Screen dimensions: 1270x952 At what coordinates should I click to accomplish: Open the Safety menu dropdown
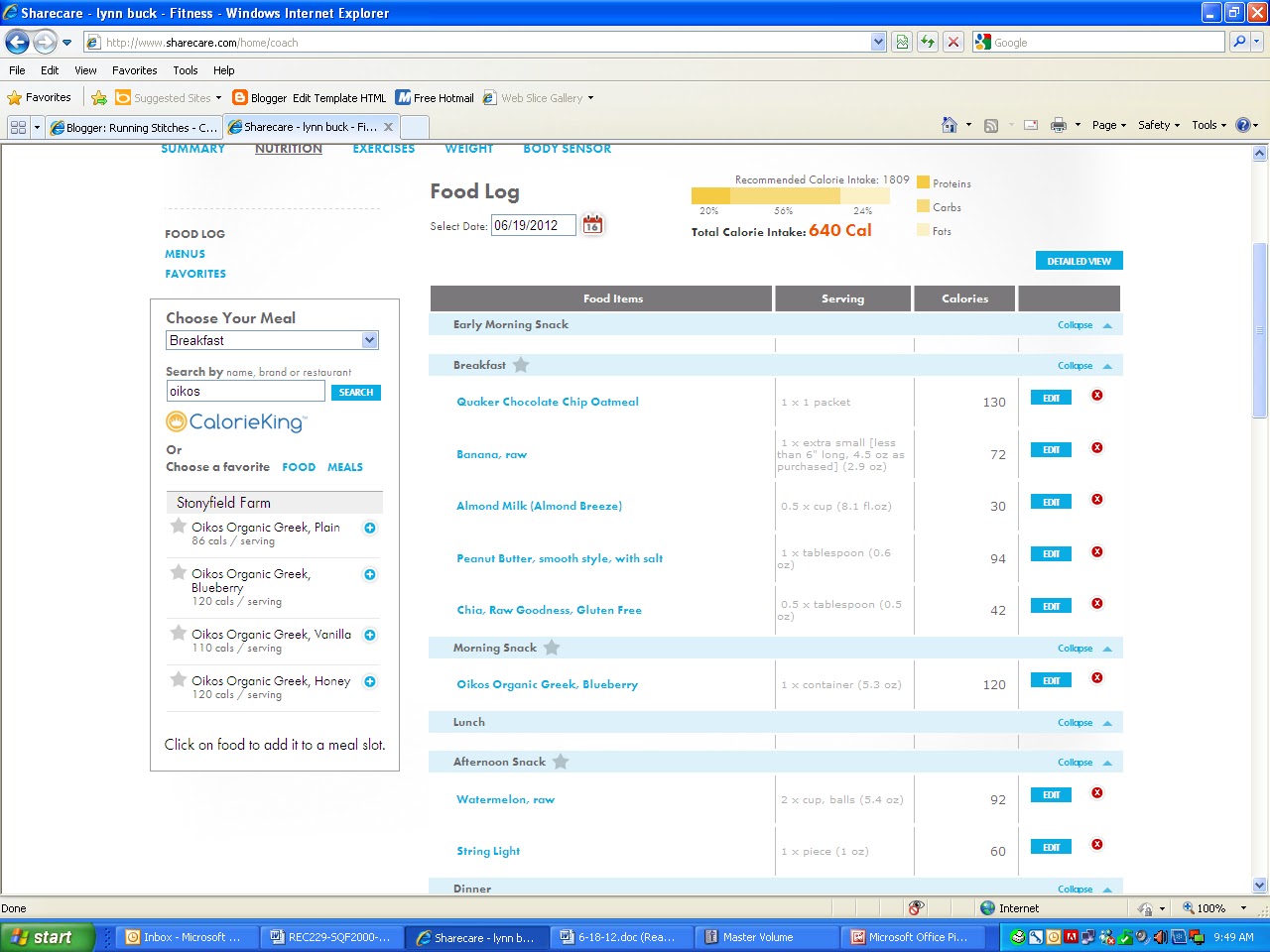coord(1159,125)
